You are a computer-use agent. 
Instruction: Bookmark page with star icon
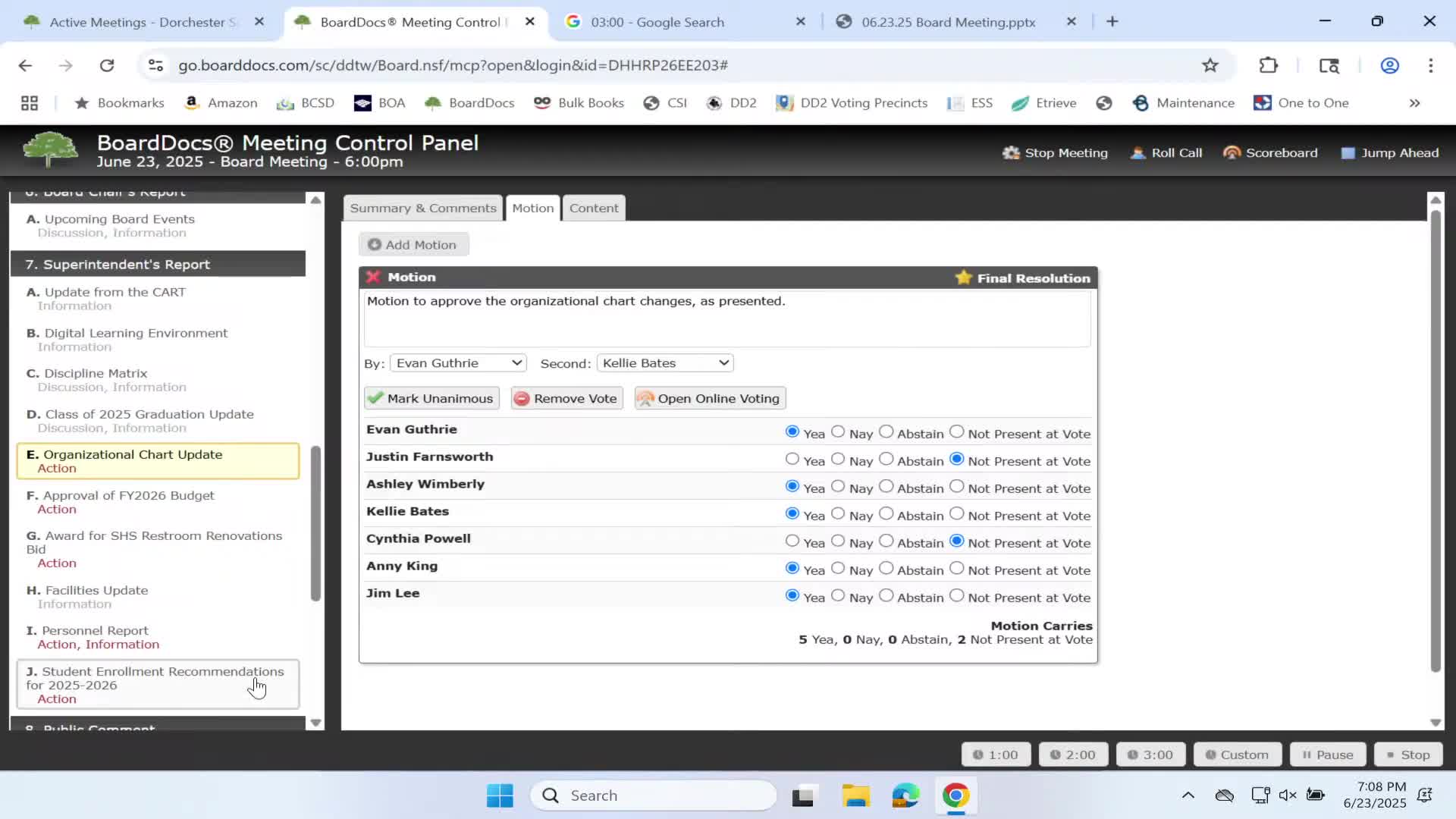coord(1210,65)
